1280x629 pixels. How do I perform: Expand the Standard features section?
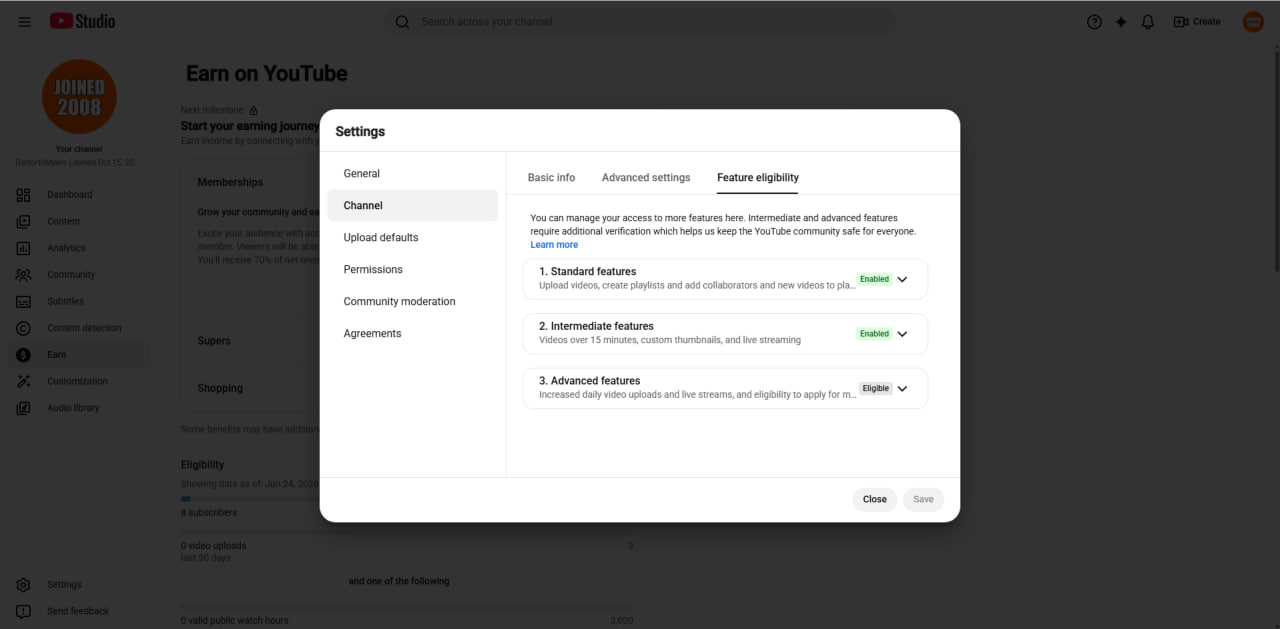(902, 280)
